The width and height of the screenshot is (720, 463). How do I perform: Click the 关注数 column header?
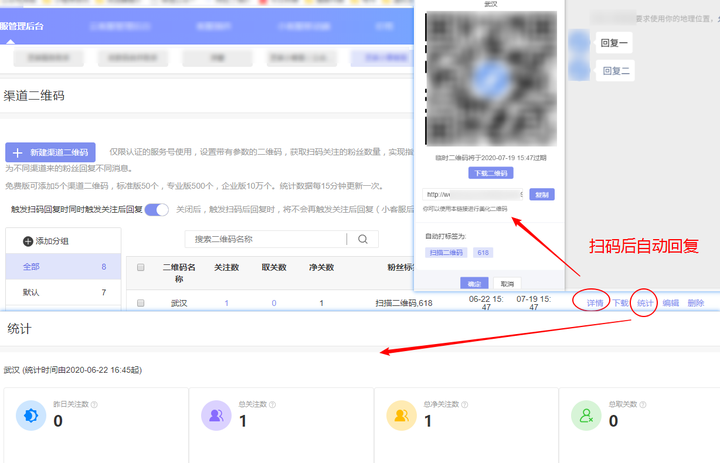(226, 267)
